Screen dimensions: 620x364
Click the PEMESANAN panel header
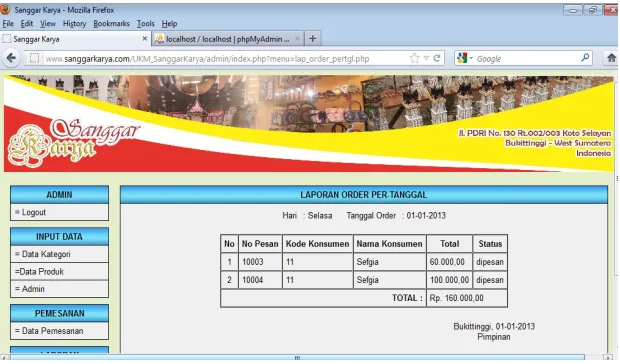point(59,313)
